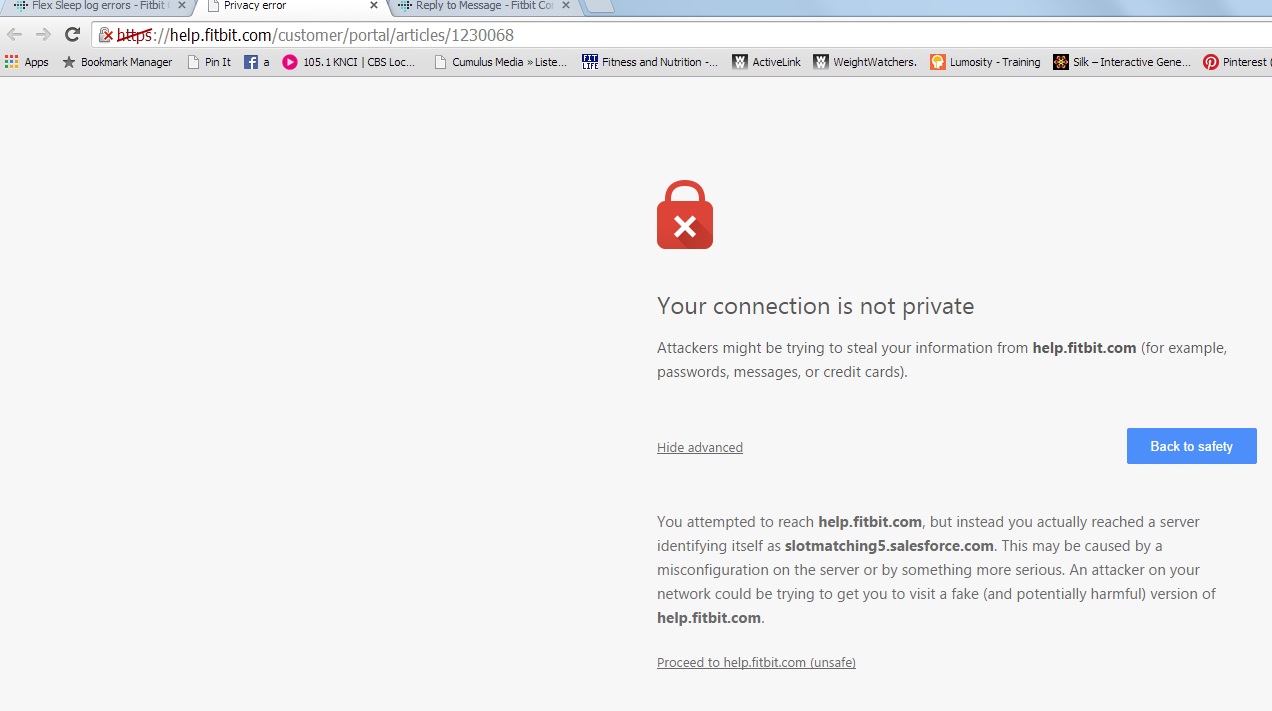This screenshot has height=711, width=1272.
Task: Open the Pin It bookmark
Action: (209, 62)
